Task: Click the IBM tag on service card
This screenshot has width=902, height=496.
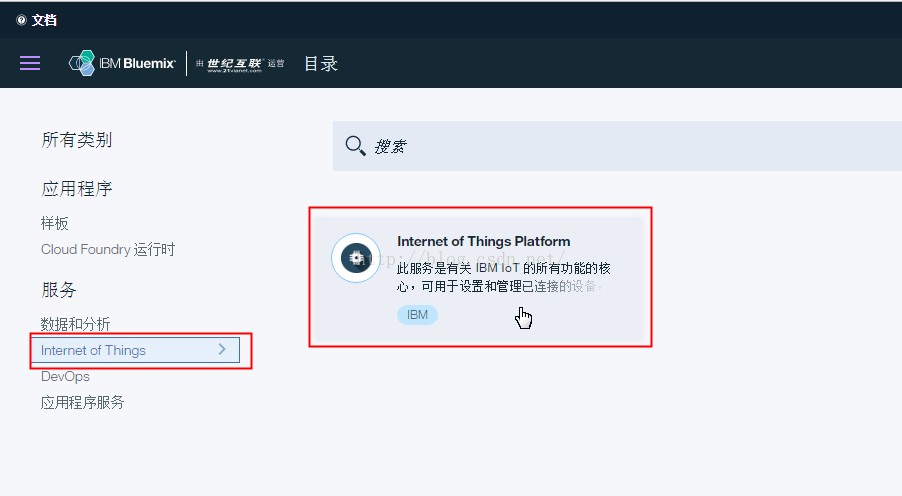Action: point(417,314)
